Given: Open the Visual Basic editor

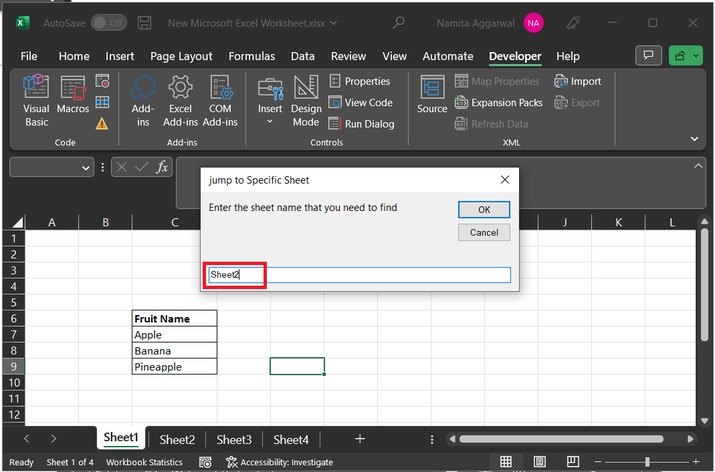Looking at the screenshot, I should click(x=36, y=100).
